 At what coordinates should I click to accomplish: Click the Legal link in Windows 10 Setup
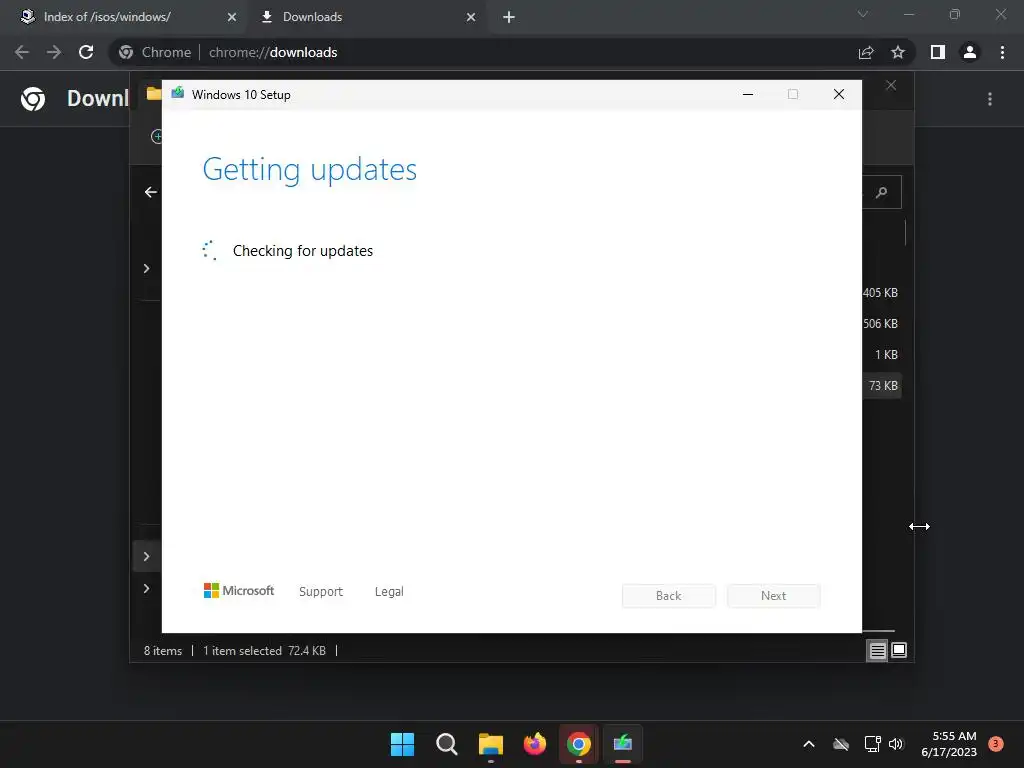[389, 592]
